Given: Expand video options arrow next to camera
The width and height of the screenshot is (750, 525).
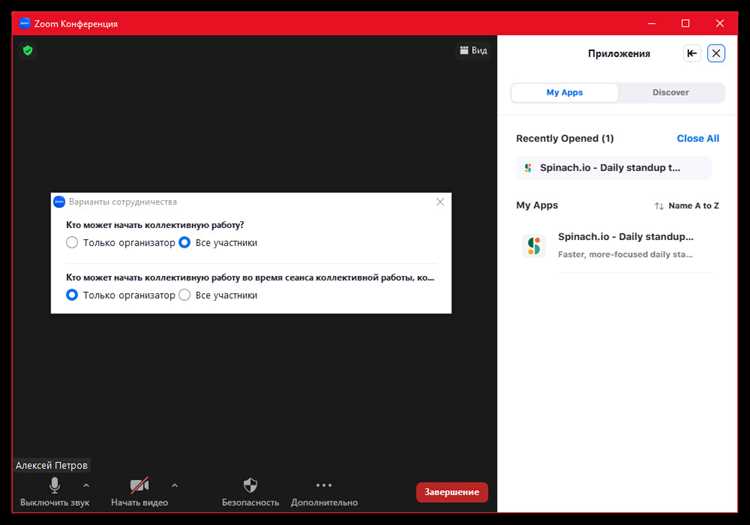Looking at the screenshot, I should 175,485.
